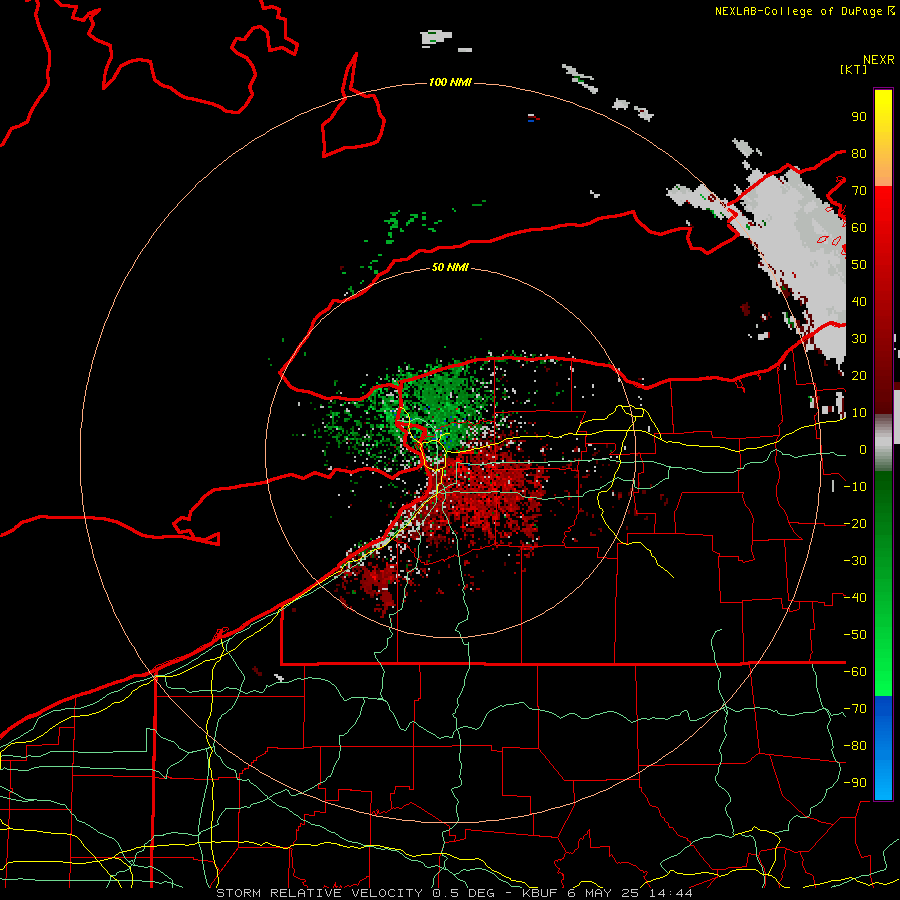Pick the gray zero-velocity segment of the scale

click(x=883, y=443)
